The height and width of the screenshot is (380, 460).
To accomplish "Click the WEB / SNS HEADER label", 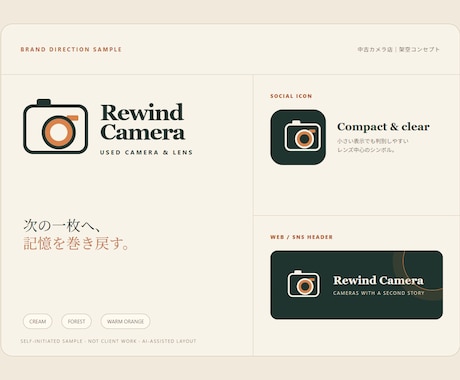I will coord(301,237).
